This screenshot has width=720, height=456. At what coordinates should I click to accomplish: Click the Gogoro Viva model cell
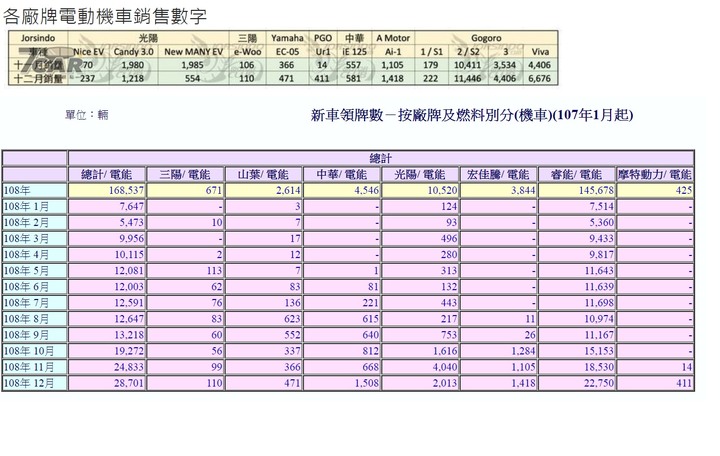[540, 51]
